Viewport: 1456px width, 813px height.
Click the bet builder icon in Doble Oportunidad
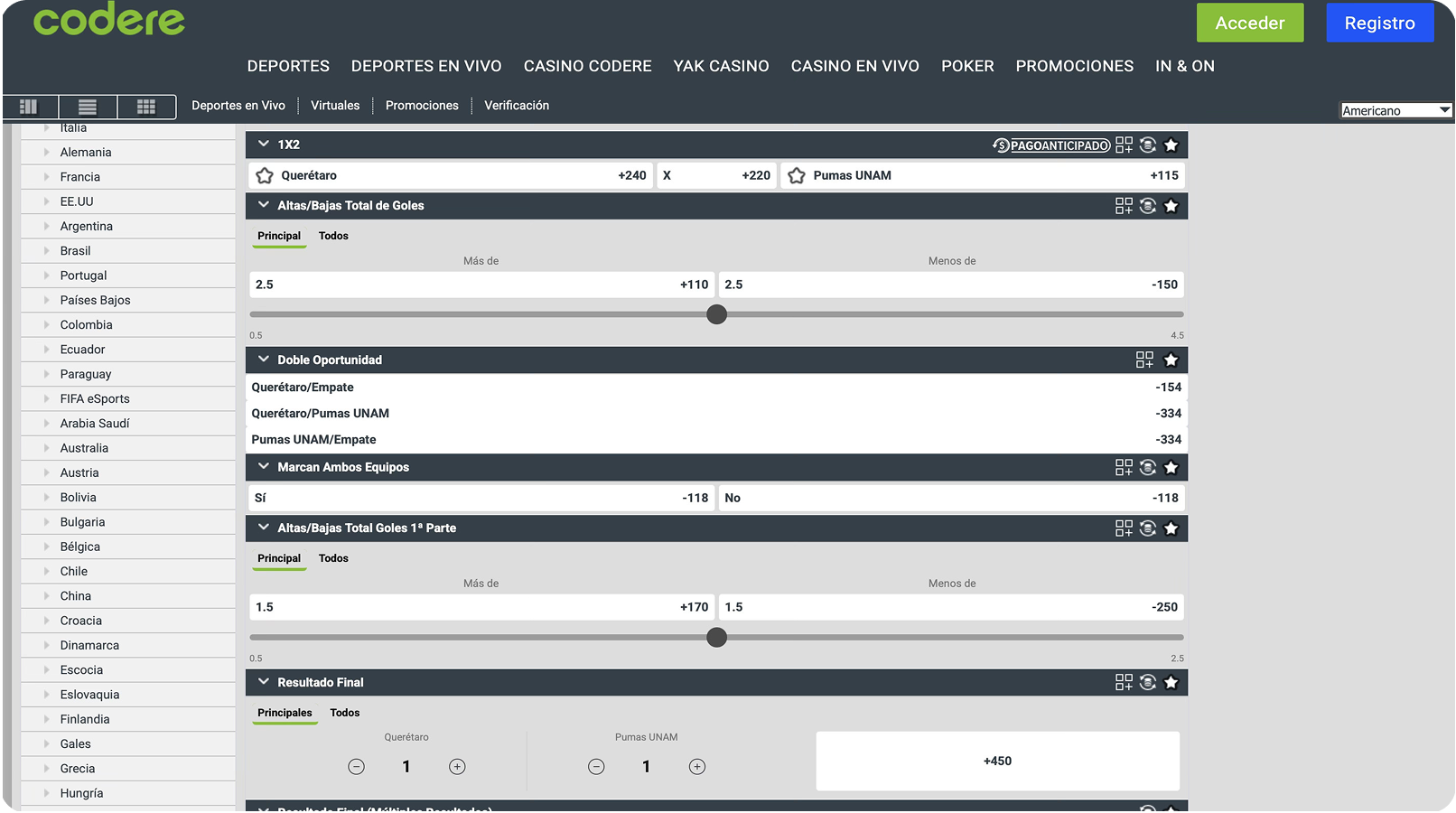[x=1144, y=360]
